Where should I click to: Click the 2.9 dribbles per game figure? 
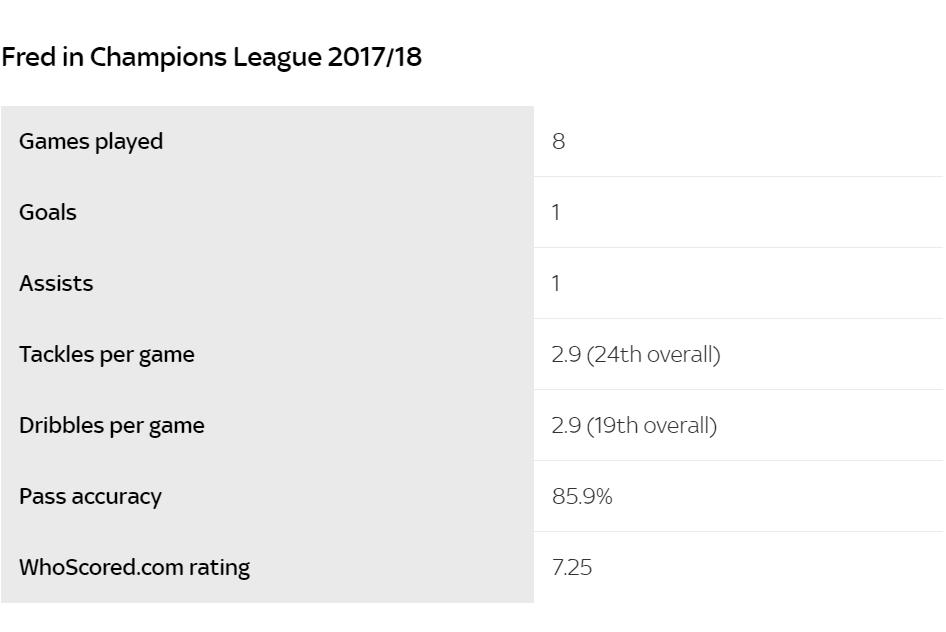pos(566,426)
